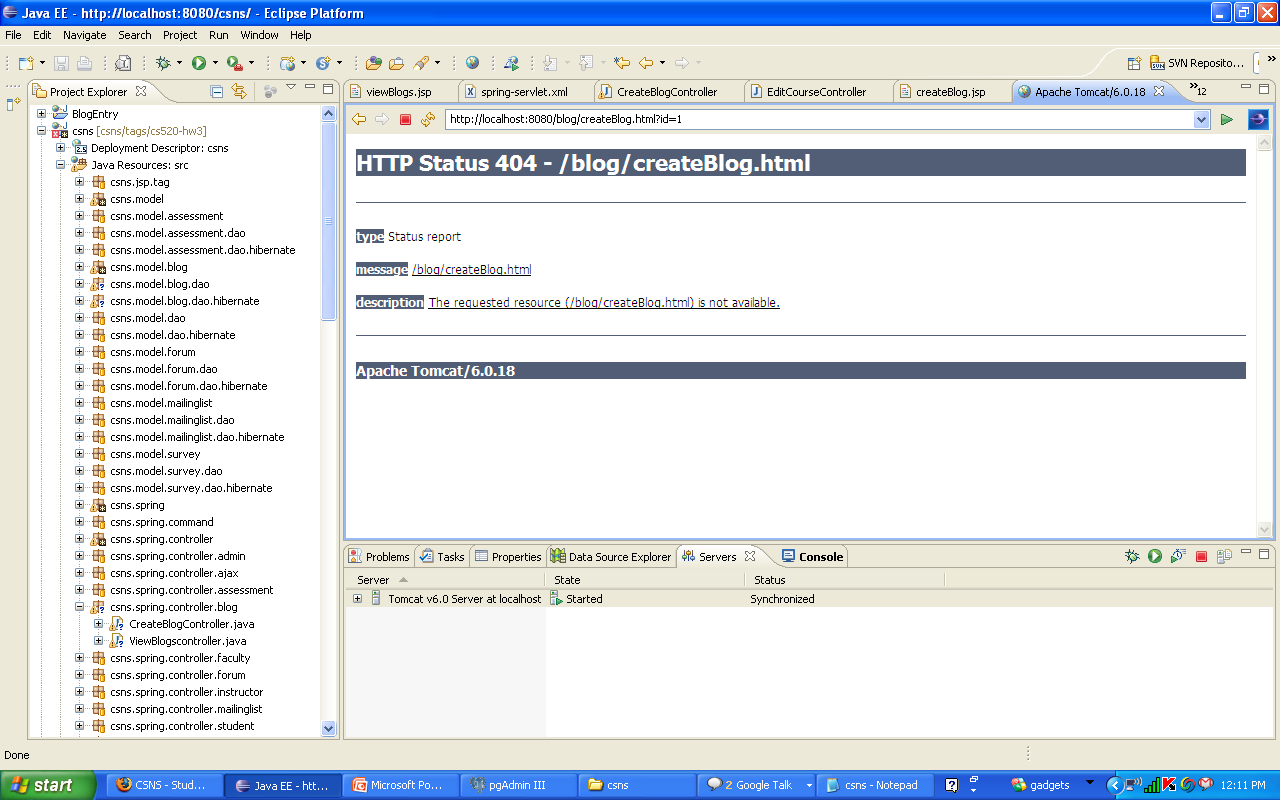Click the Debug bug icon in main toolbar
Screen dimensions: 1280x800
[x=163, y=63]
